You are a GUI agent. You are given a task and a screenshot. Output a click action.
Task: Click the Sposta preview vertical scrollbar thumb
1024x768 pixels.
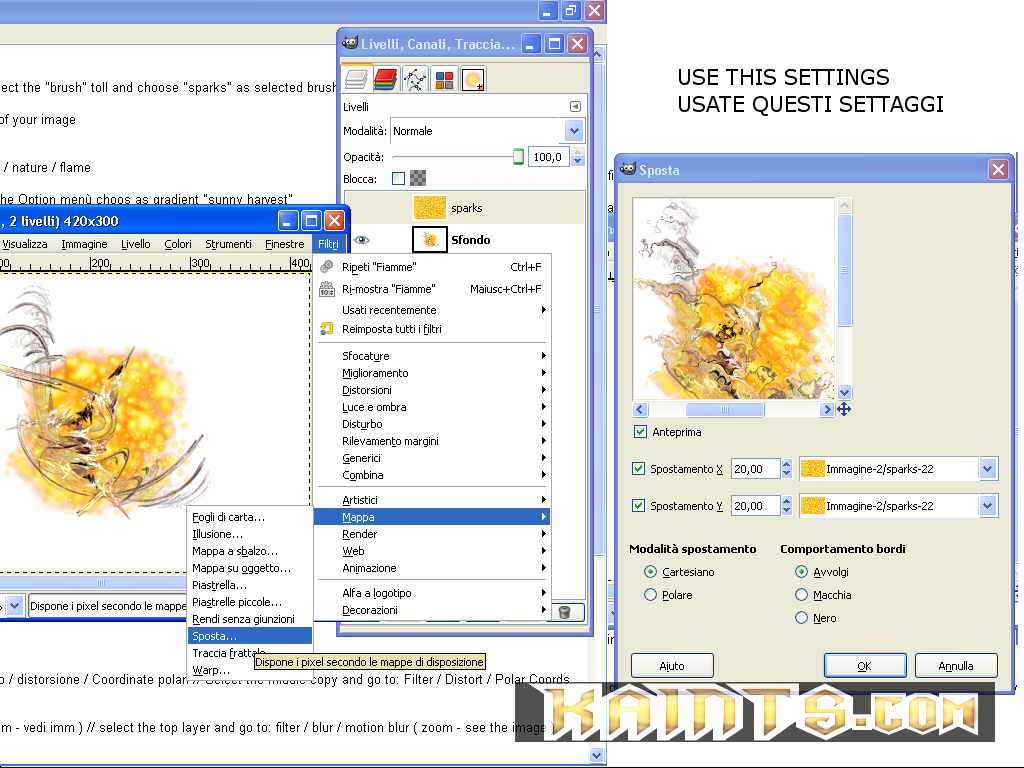[x=844, y=269]
